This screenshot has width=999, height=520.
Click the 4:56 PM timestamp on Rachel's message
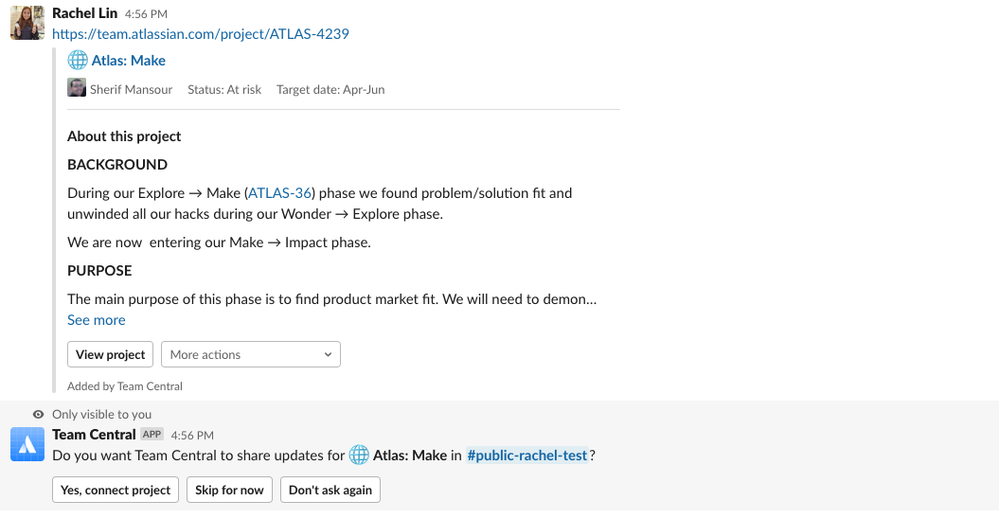(146, 14)
